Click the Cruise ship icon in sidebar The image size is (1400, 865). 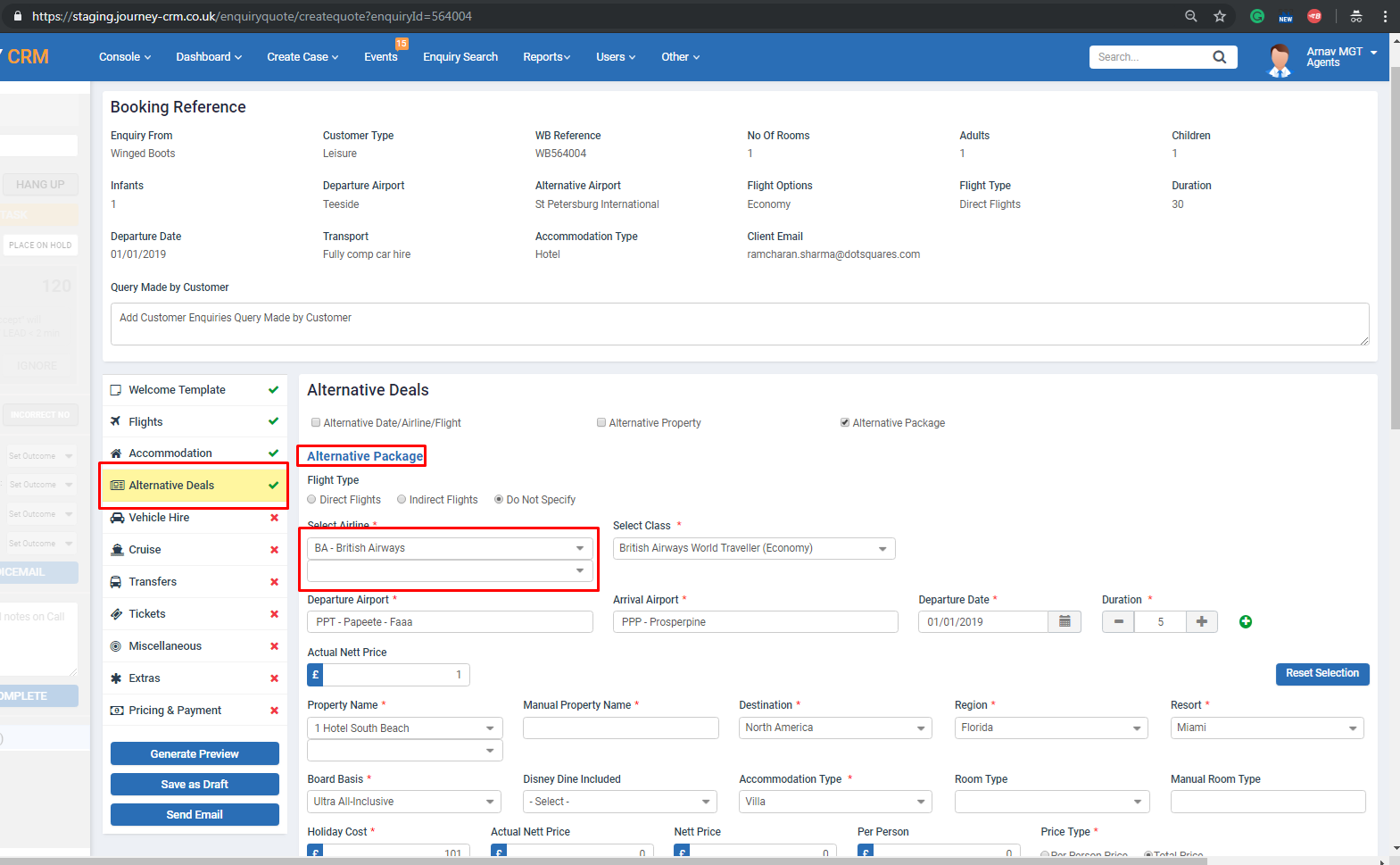[x=116, y=550]
